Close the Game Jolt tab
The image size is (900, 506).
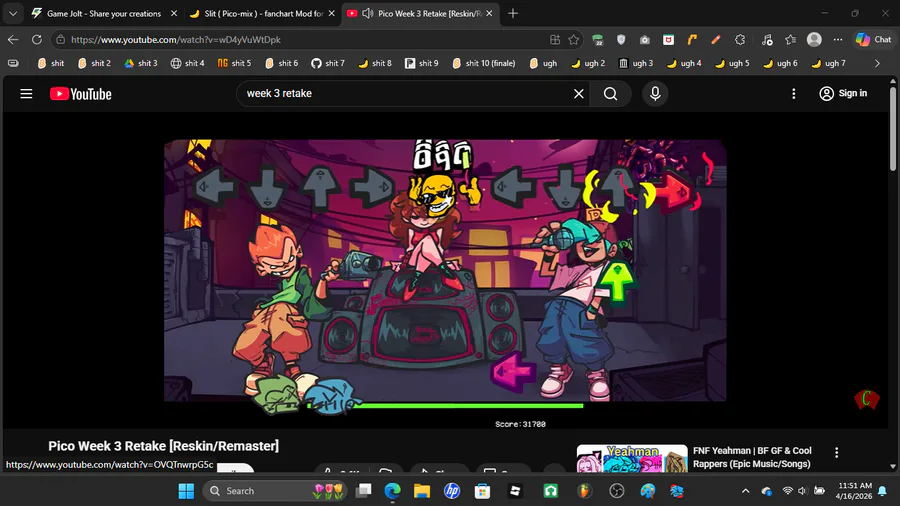click(174, 13)
